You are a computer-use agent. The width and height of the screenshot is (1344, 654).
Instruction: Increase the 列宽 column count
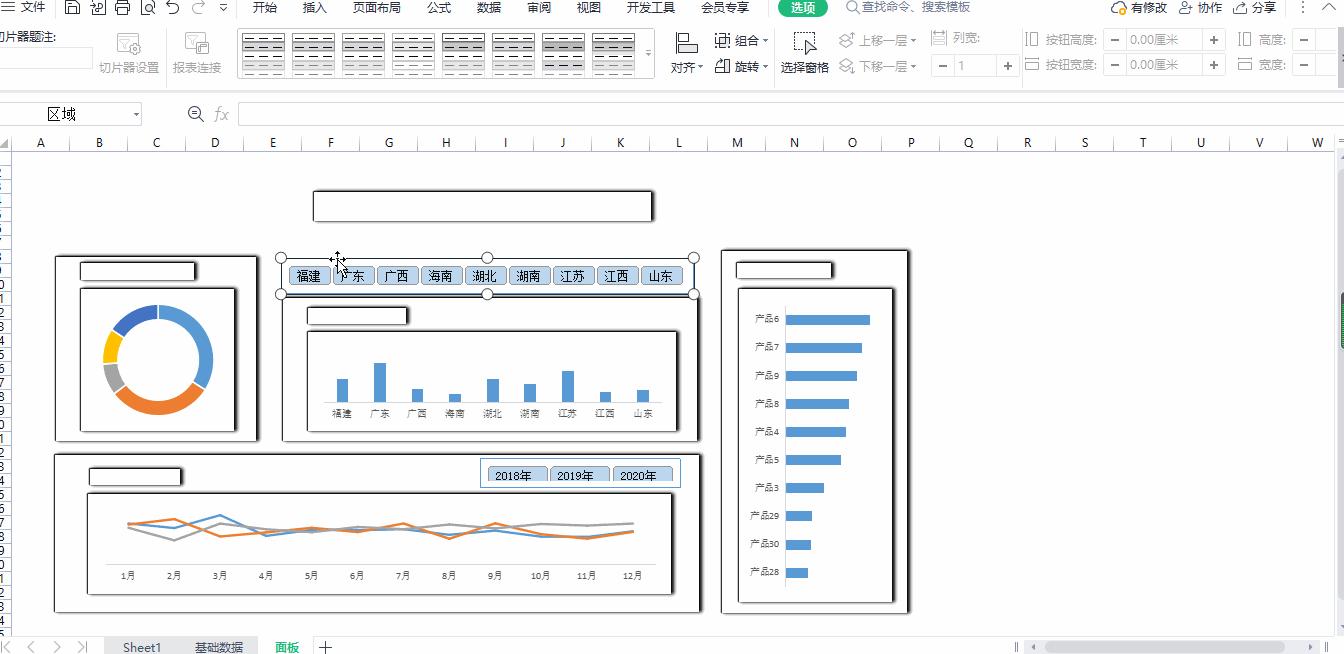(x=1007, y=66)
